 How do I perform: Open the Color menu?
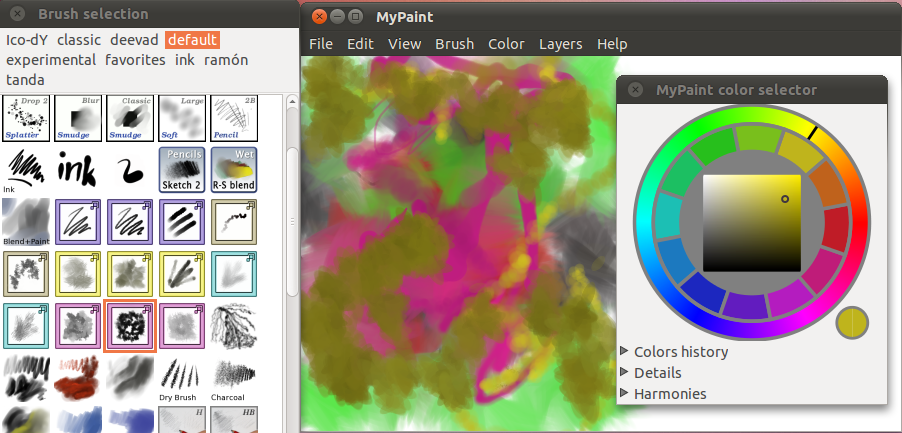(x=506, y=44)
